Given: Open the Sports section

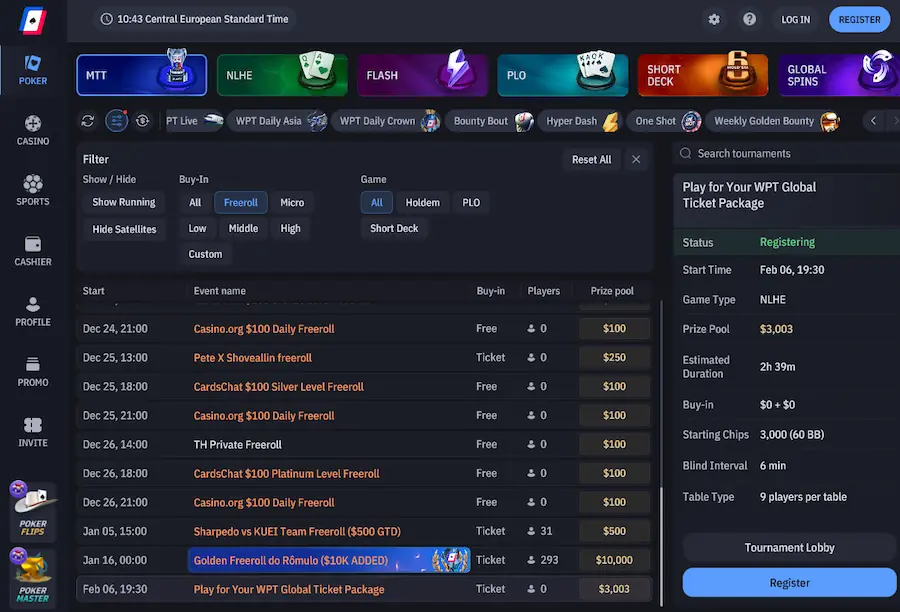Looking at the screenshot, I should [32, 191].
